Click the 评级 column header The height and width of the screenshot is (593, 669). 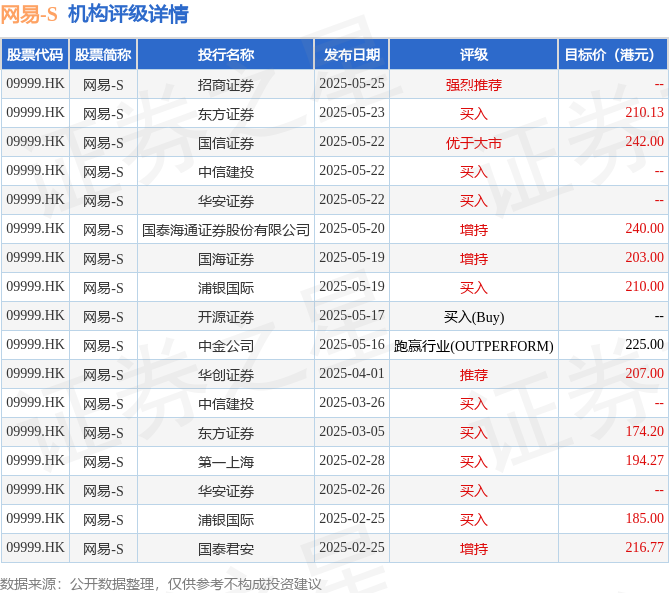pyautogui.click(x=474, y=55)
